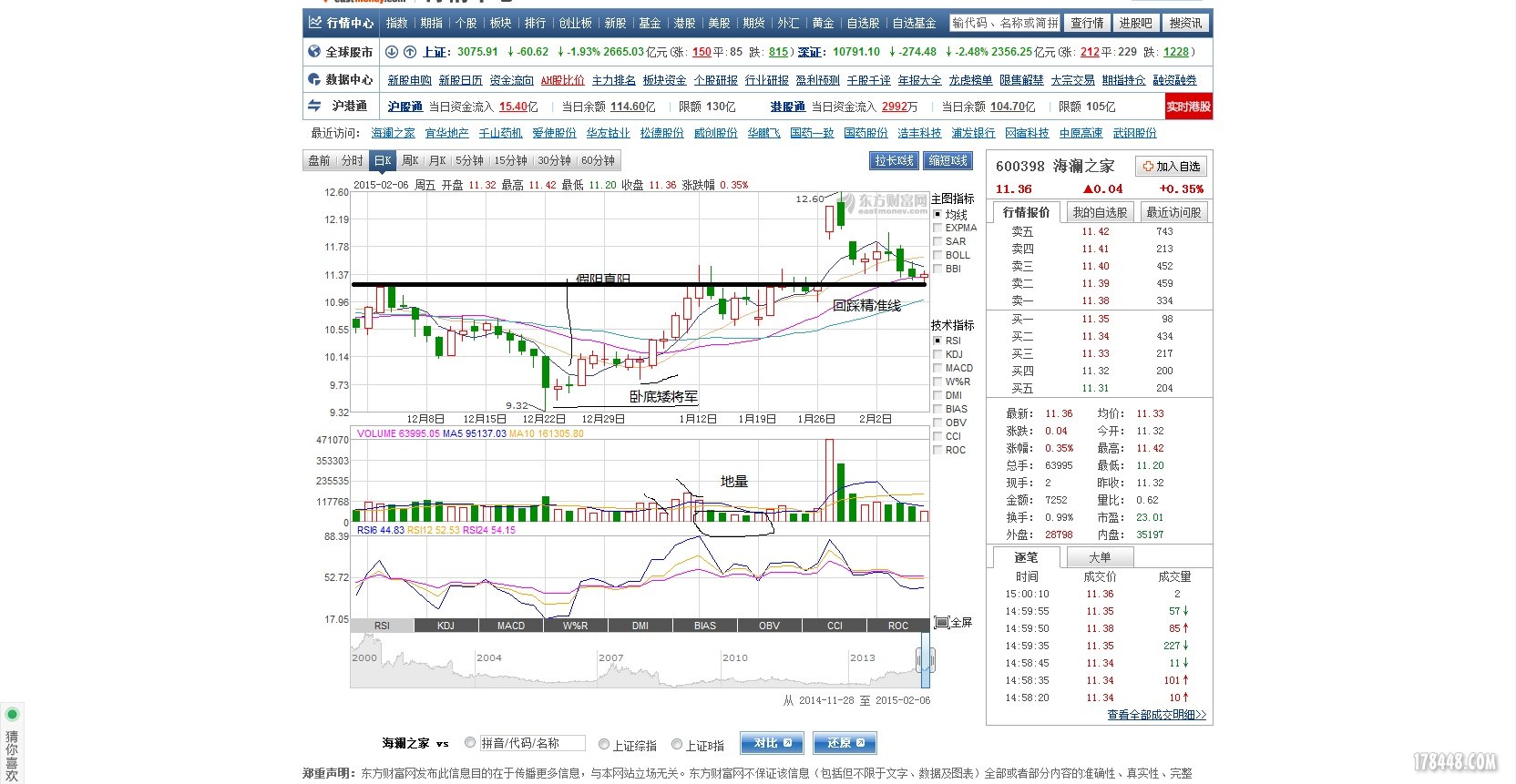Click the 实时港股 red button
This screenshot has height=784, width=1516.
coord(1188,107)
